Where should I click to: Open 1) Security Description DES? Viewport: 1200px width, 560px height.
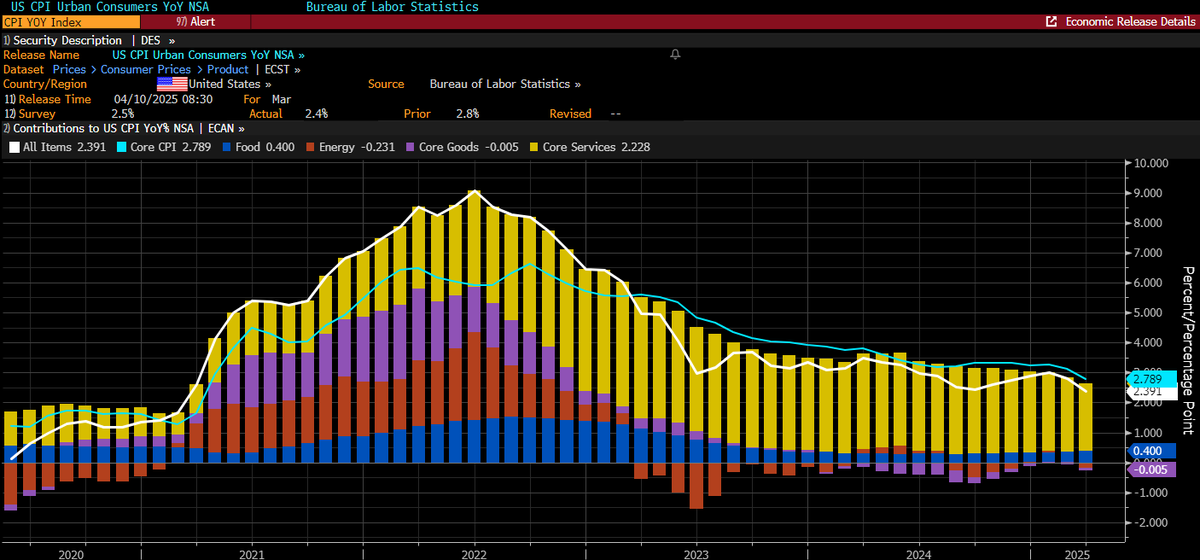click(x=89, y=40)
